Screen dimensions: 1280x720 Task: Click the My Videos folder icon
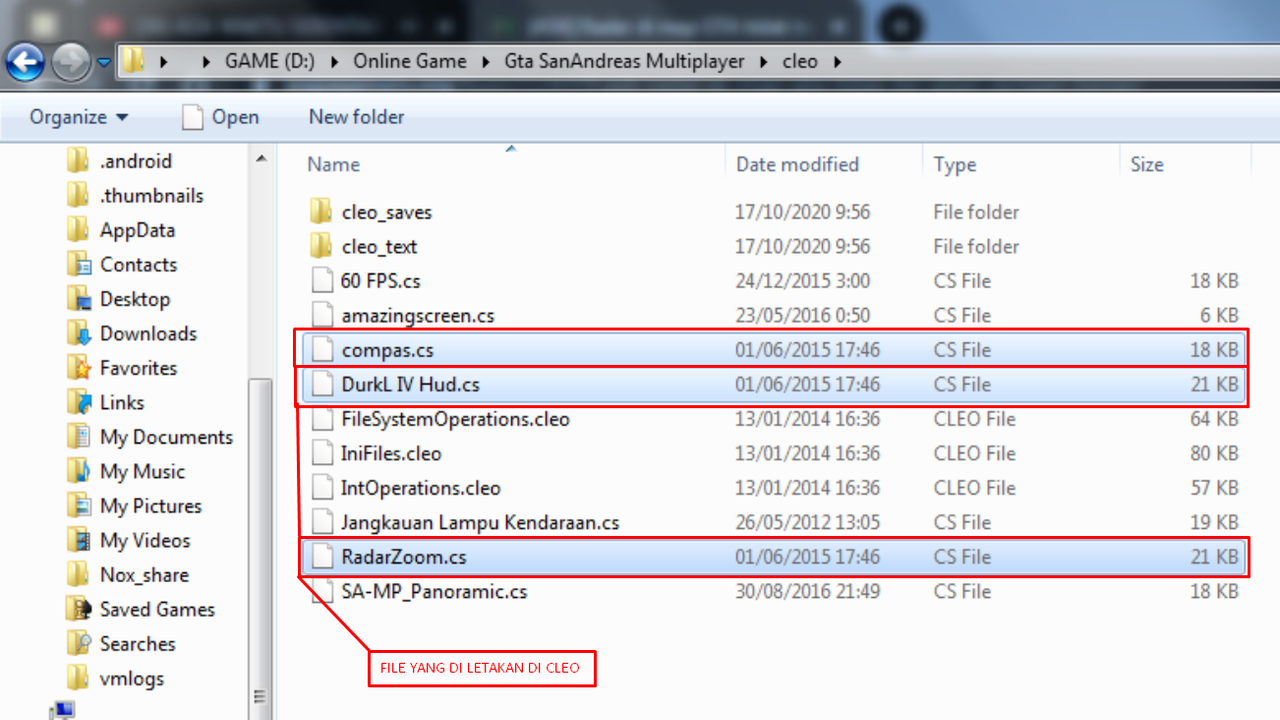79,540
